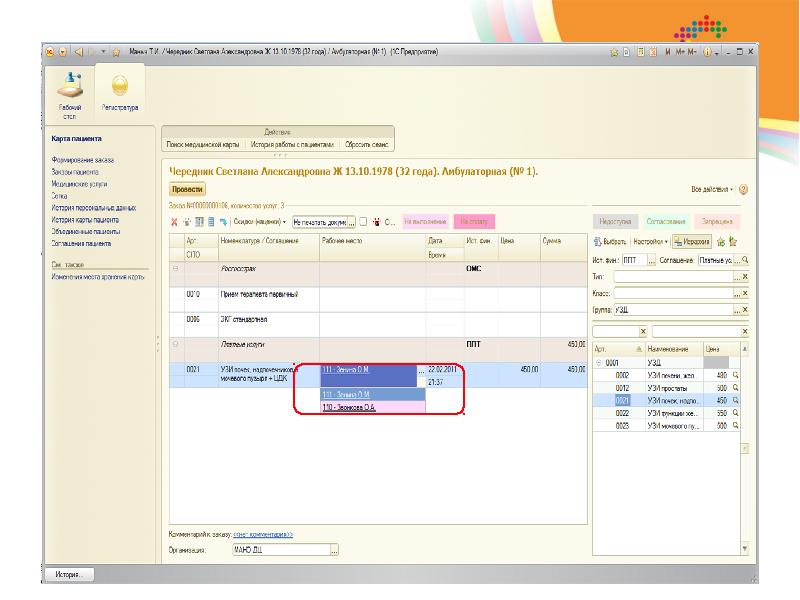Click the Выбрать button
The height and width of the screenshot is (600, 800).
pos(610,242)
